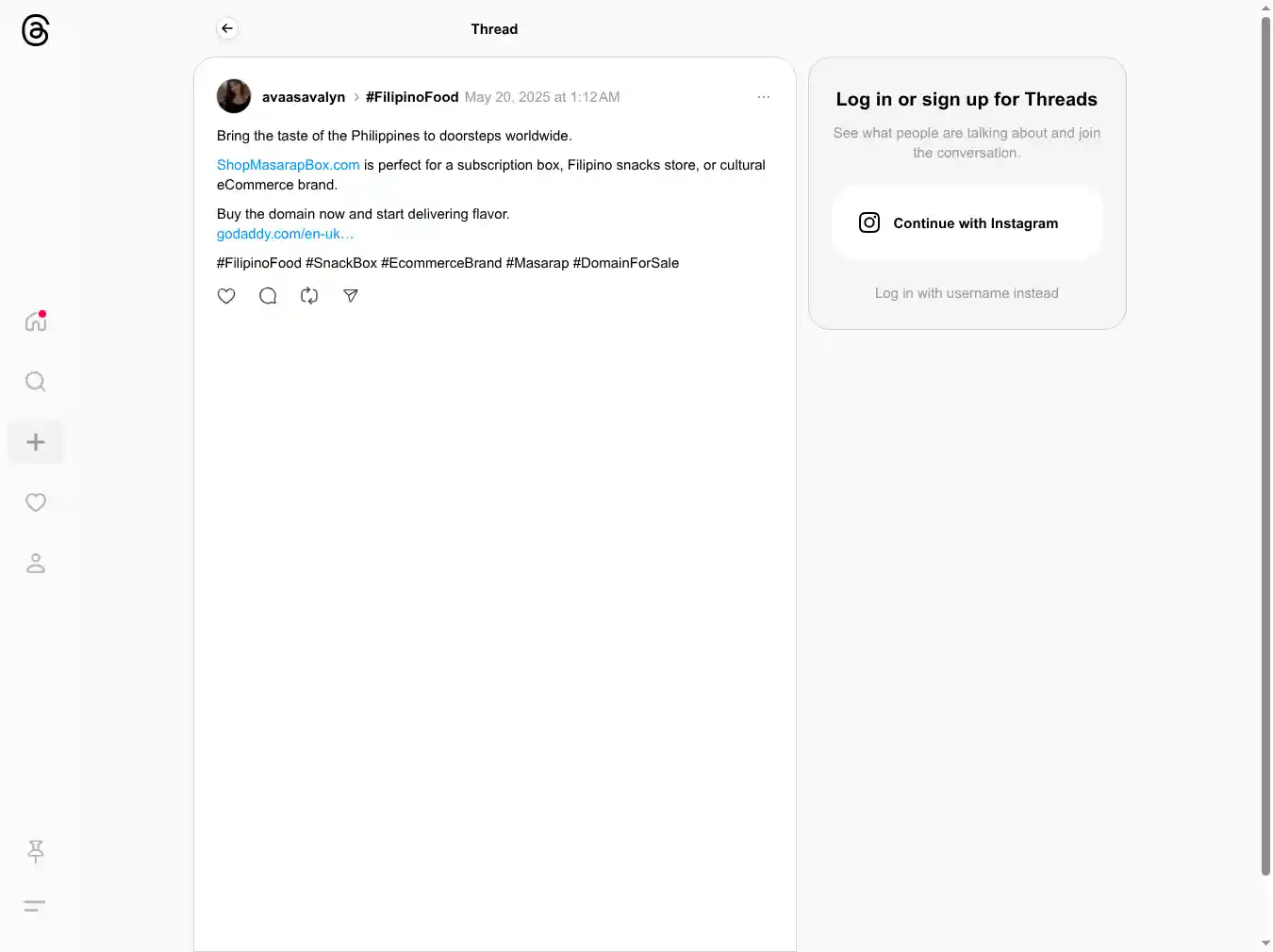This screenshot has height=952, width=1273.
Task: Like the post with heart icon
Action: (x=226, y=296)
